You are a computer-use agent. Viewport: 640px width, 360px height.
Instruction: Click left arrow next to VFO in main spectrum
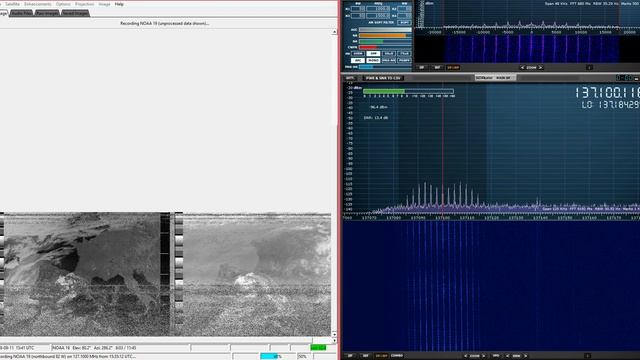(x=507, y=356)
